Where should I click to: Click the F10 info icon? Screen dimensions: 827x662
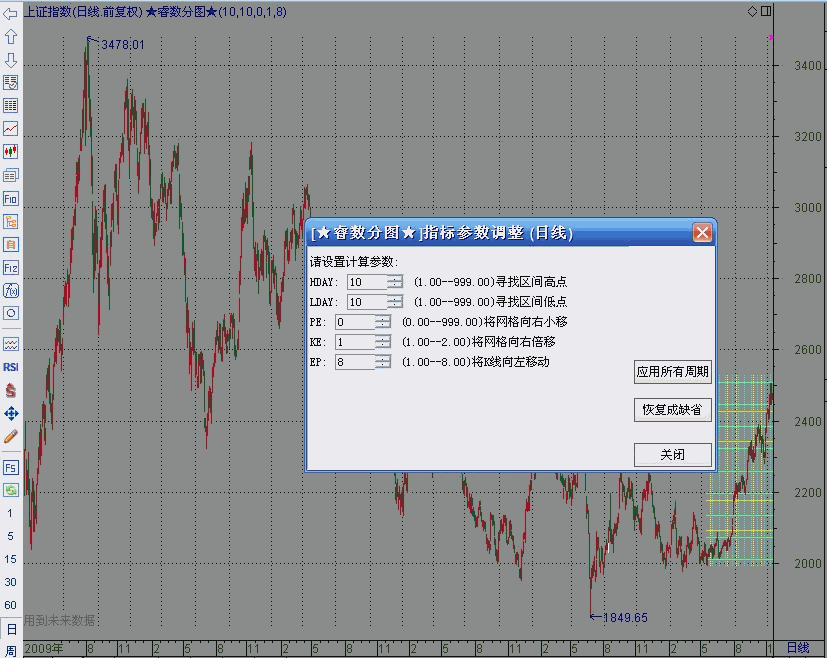click(x=11, y=198)
